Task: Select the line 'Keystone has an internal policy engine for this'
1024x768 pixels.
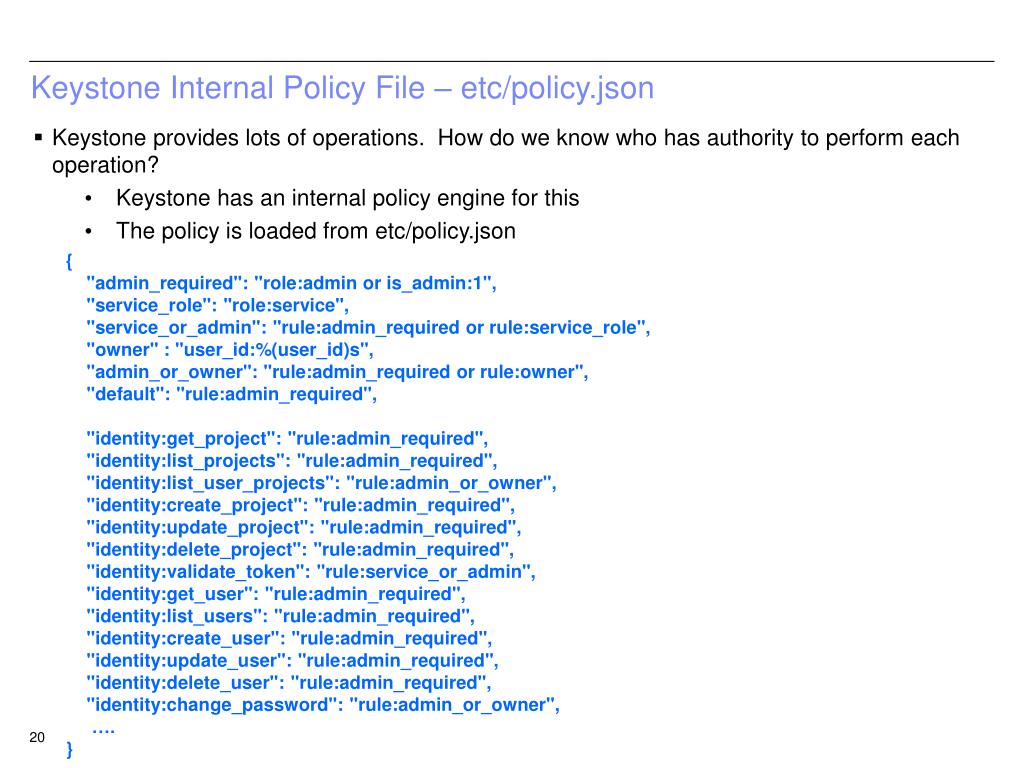Action: coord(347,198)
